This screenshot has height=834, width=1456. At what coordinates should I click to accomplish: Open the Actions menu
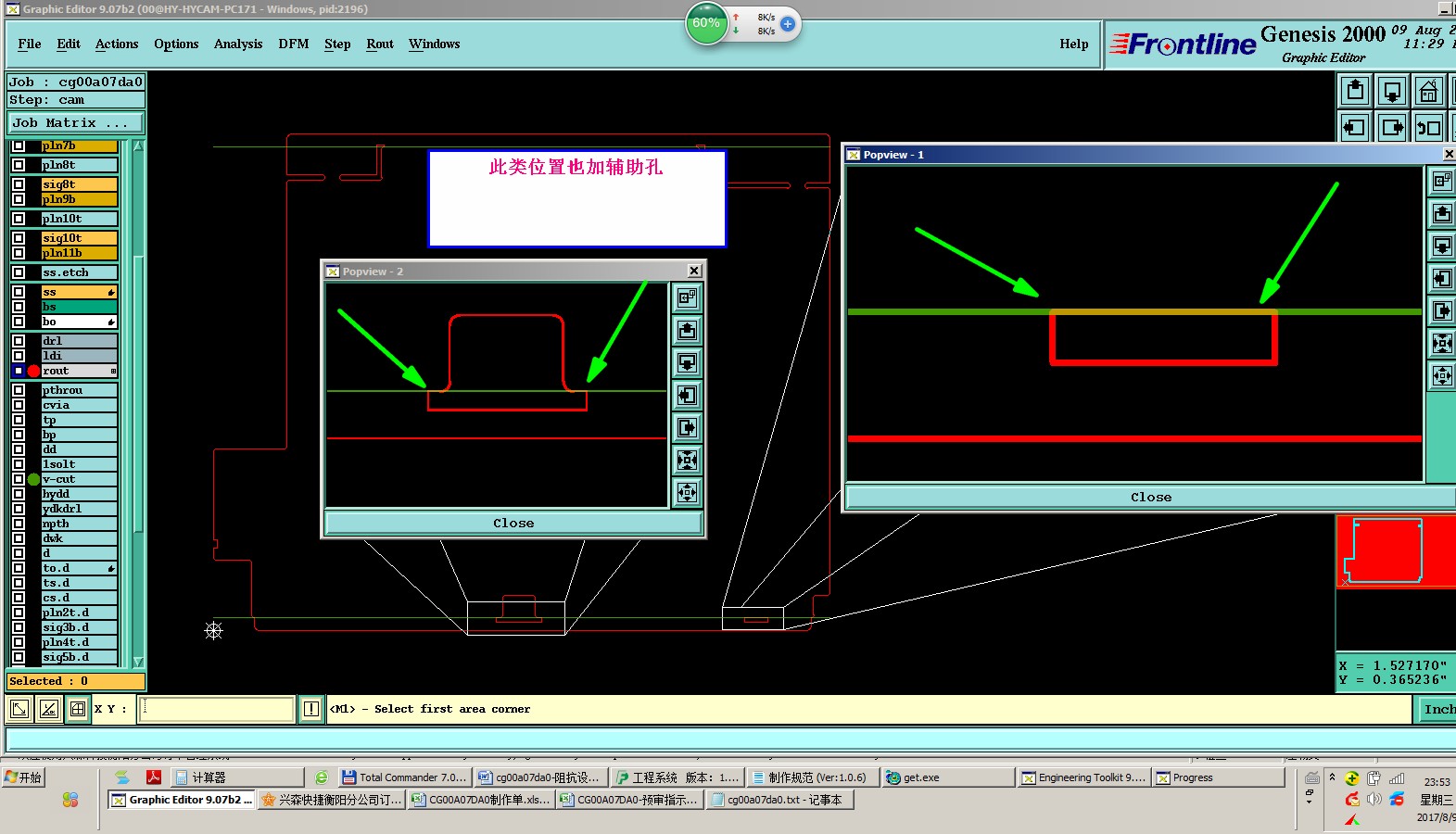point(117,44)
